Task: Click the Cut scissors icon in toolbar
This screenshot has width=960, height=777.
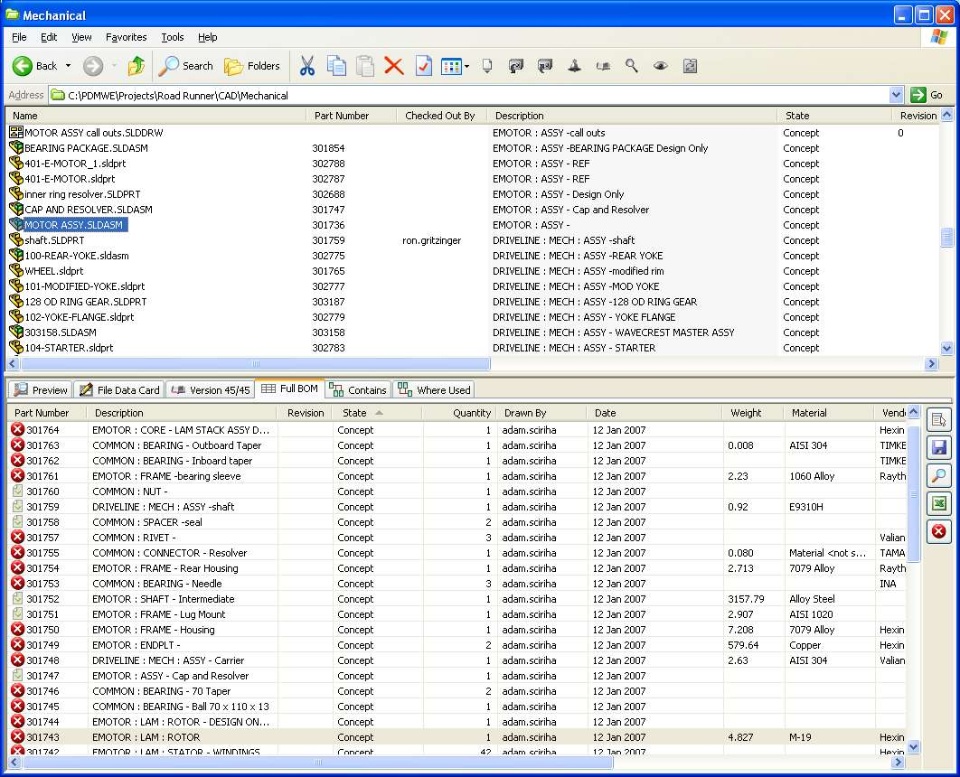Action: (307, 66)
